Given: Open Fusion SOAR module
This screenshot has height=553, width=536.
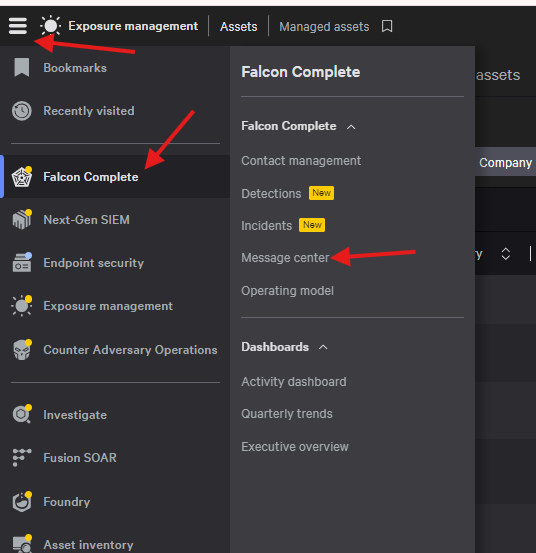Looking at the screenshot, I should [x=80, y=457].
